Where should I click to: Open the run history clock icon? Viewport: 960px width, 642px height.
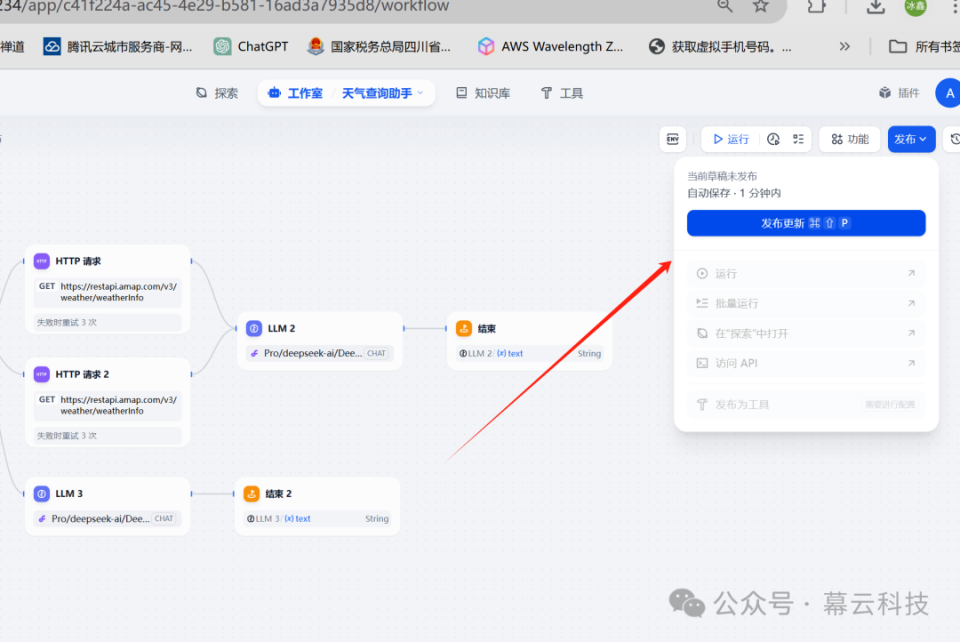coord(772,139)
